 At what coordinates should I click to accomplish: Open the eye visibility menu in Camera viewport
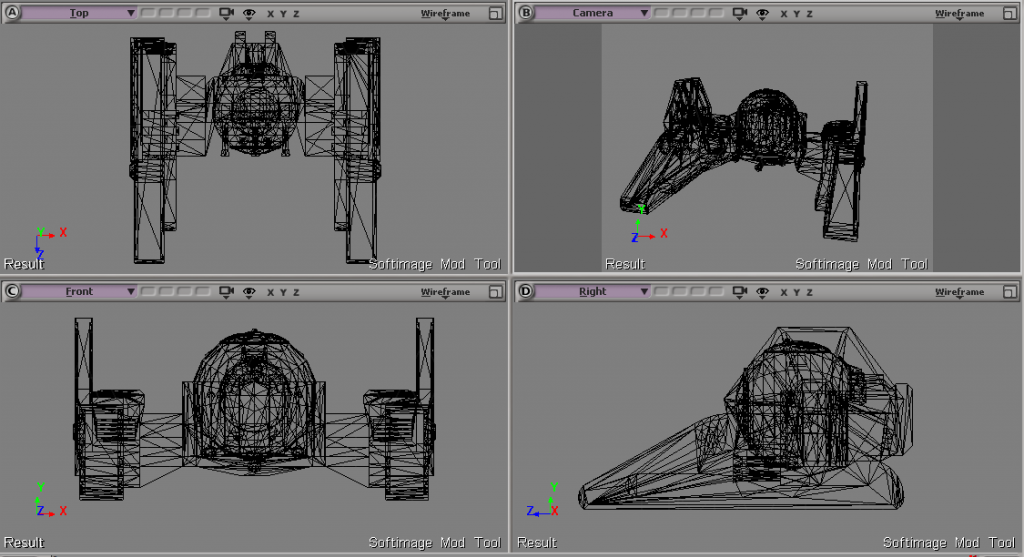pos(762,14)
